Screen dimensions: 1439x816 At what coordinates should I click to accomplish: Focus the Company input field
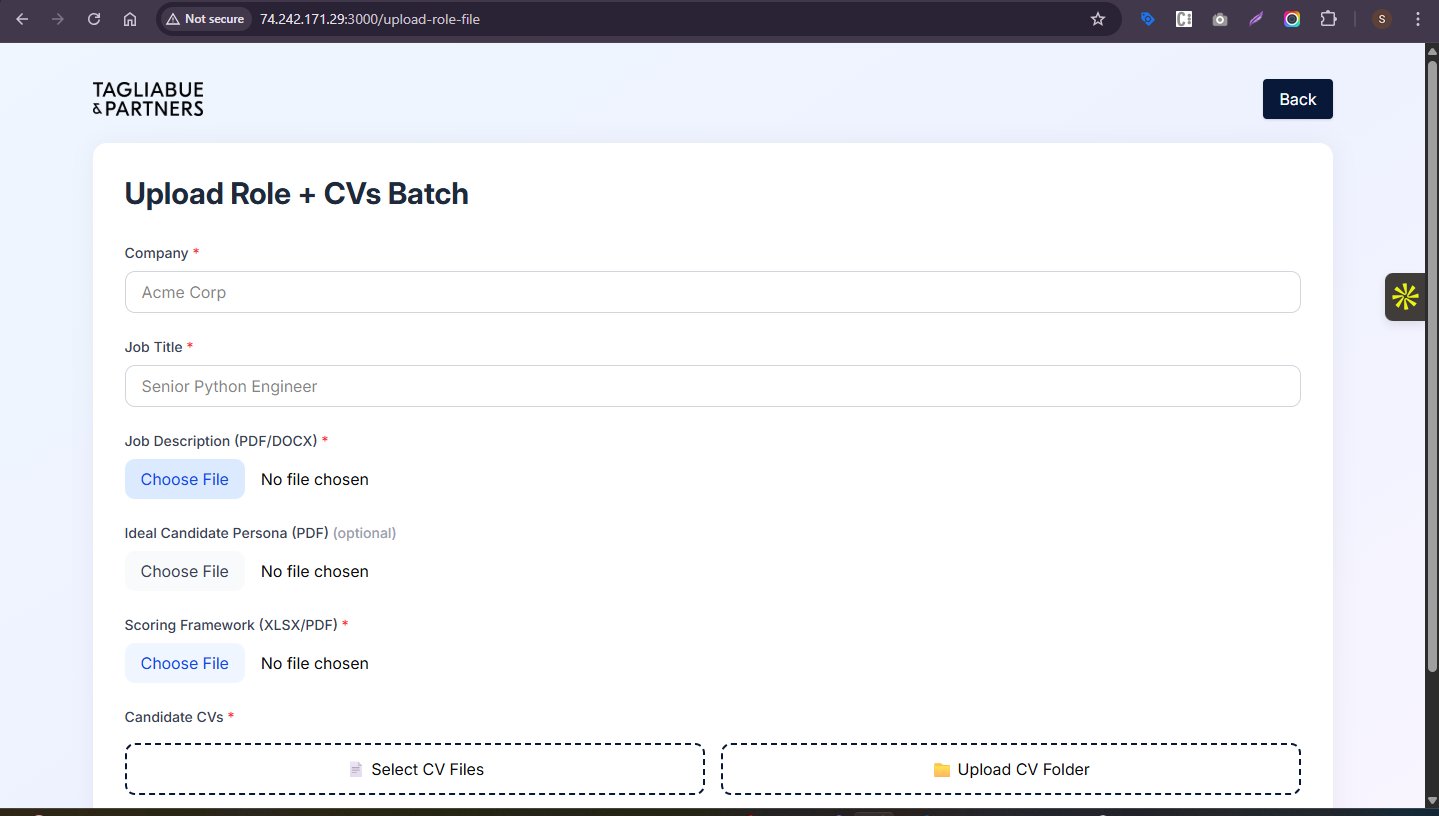[x=713, y=292]
